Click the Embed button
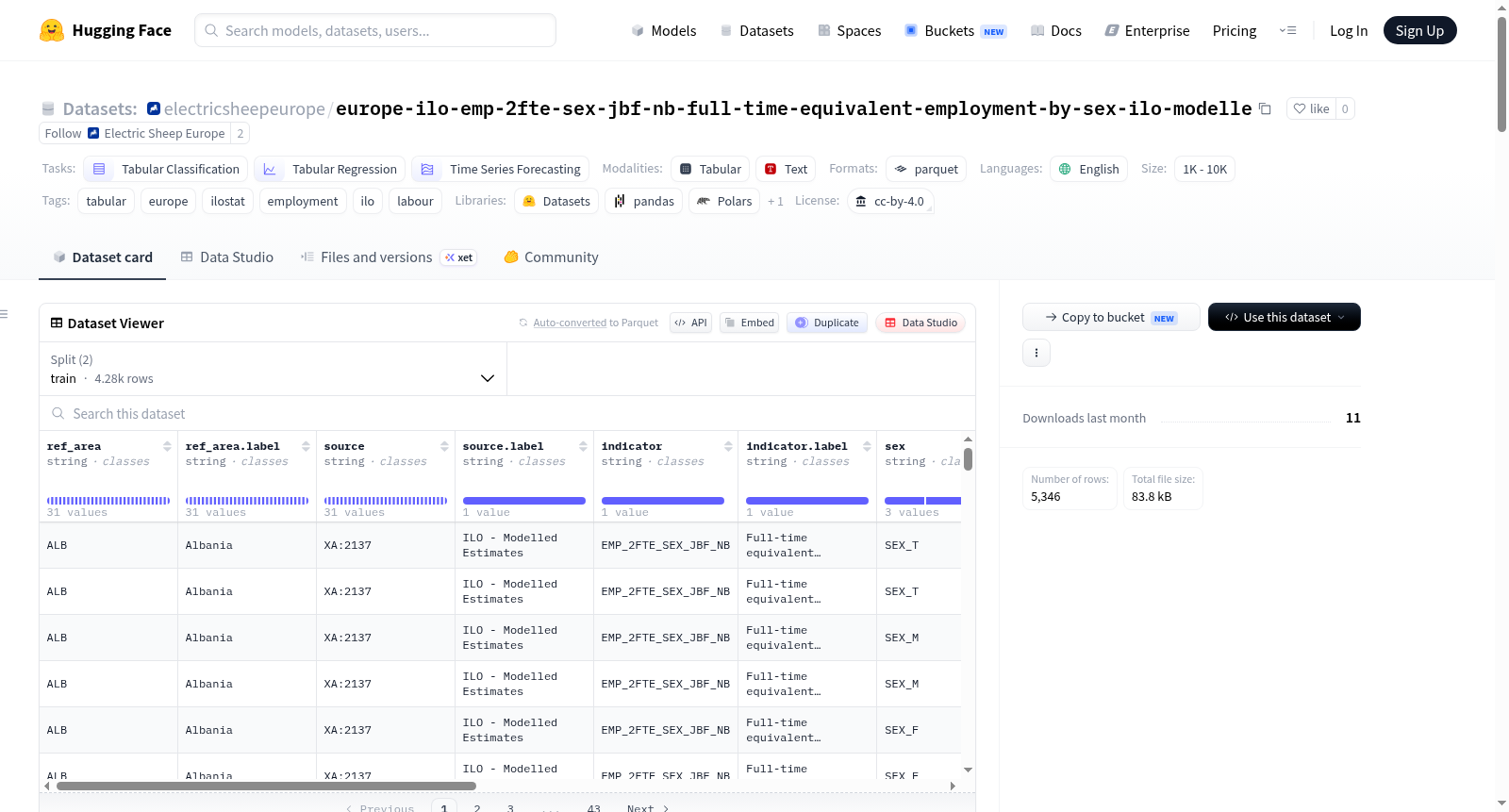This screenshot has width=1509, height=812. tap(749, 323)
